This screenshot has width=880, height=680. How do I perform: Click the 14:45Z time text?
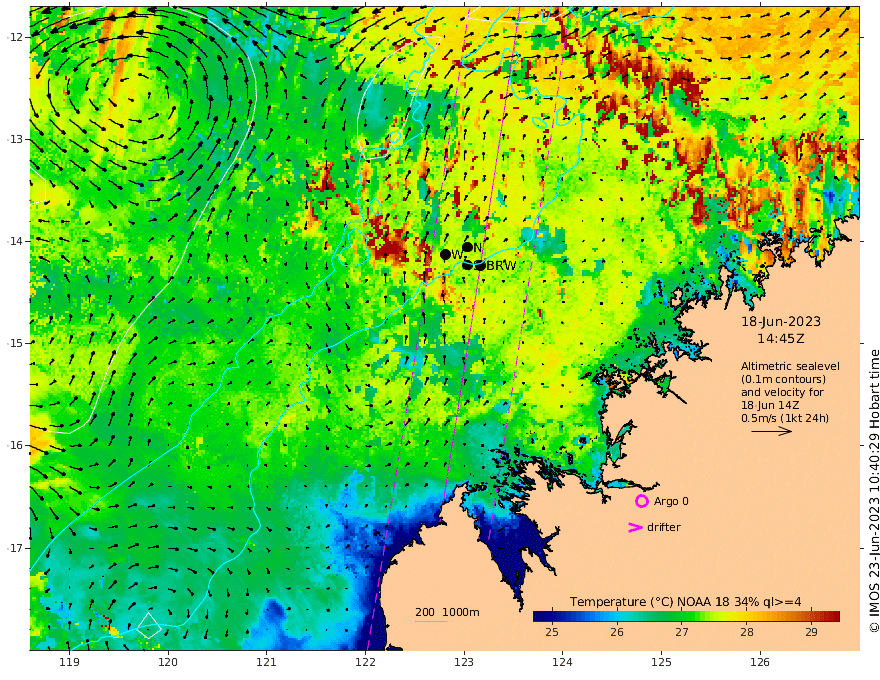coord(781,339)
